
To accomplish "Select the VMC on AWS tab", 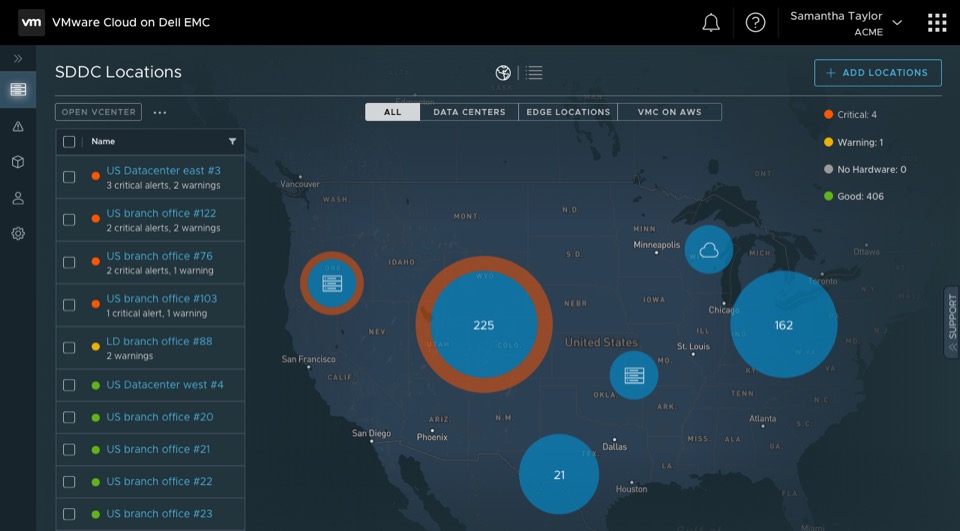I will coord(669,112).
